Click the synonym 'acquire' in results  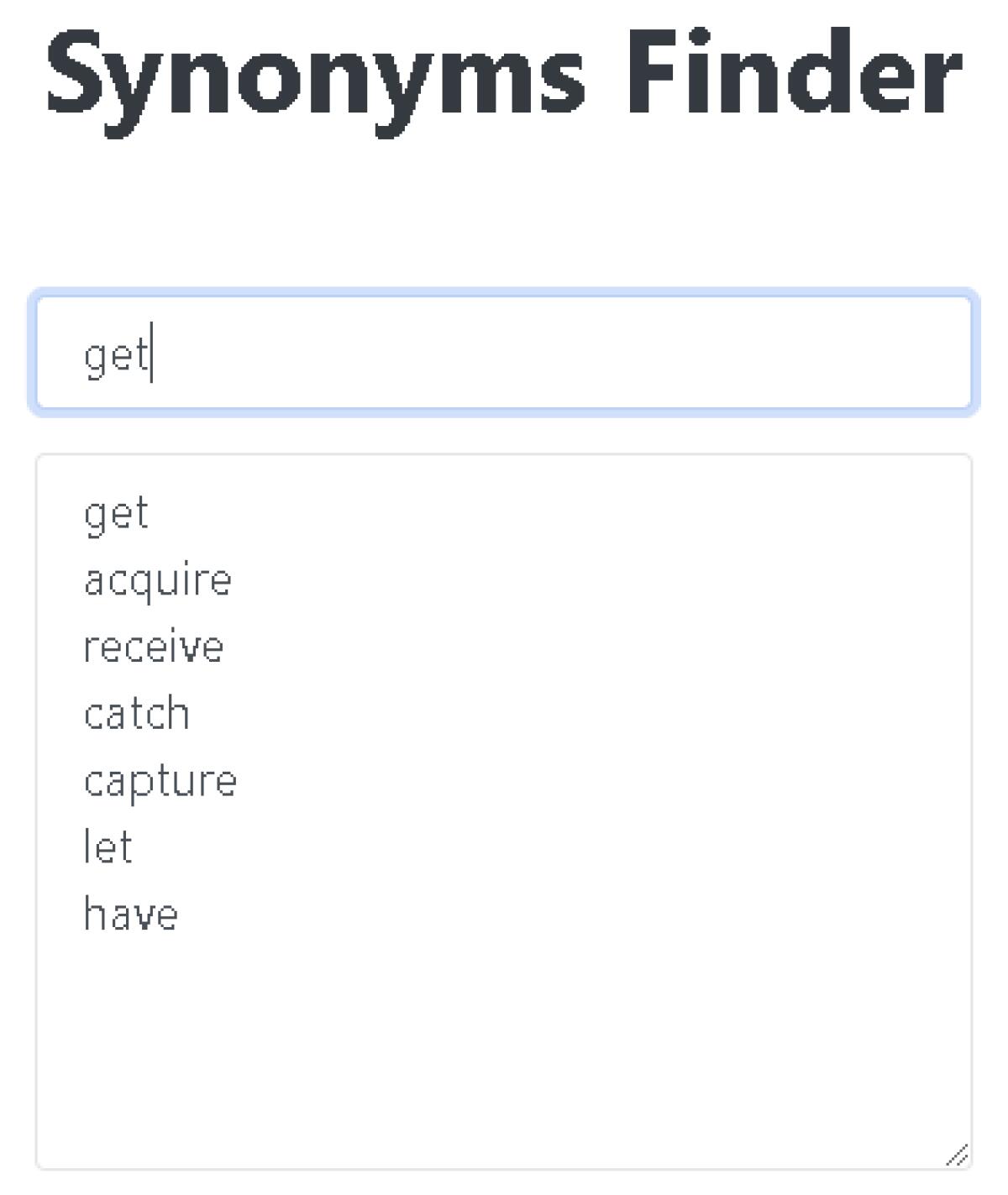(157, 580)
